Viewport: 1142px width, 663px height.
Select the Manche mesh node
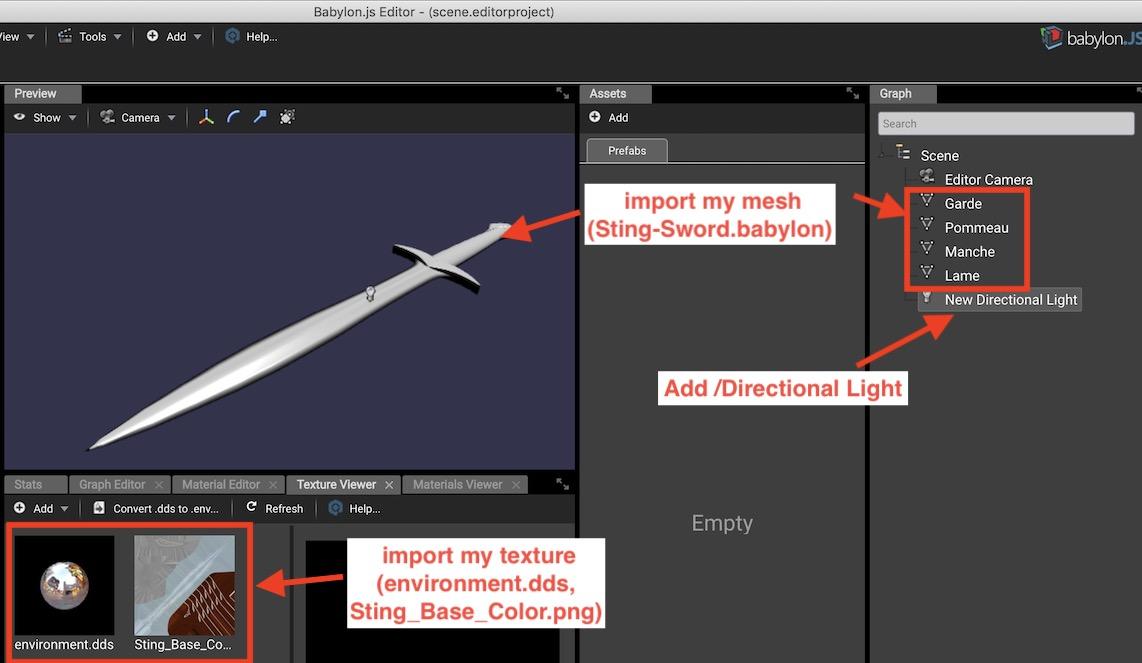pyautogui.click(x=969, y=251)
